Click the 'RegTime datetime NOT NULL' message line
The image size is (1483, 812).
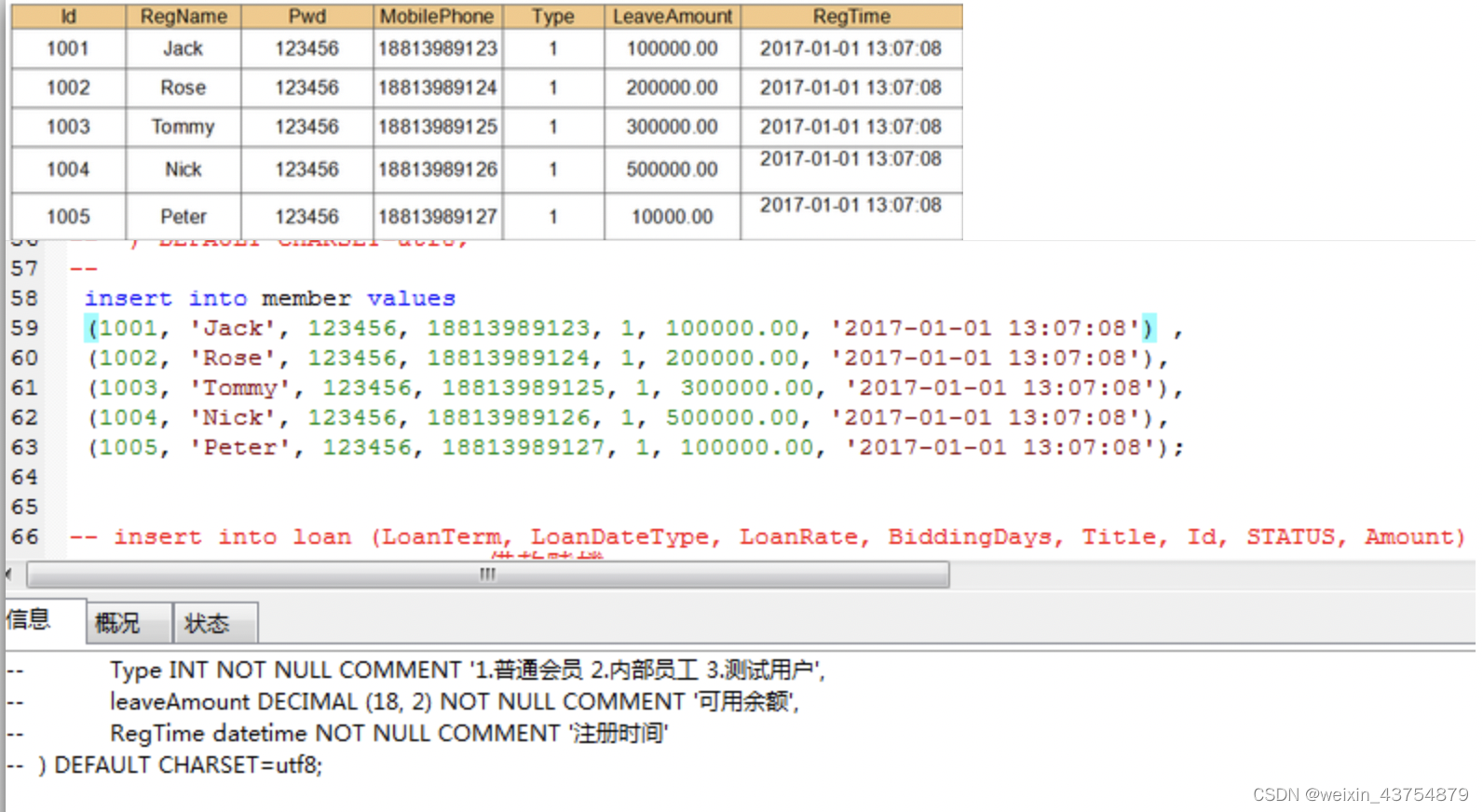click(x=388, y=733)
